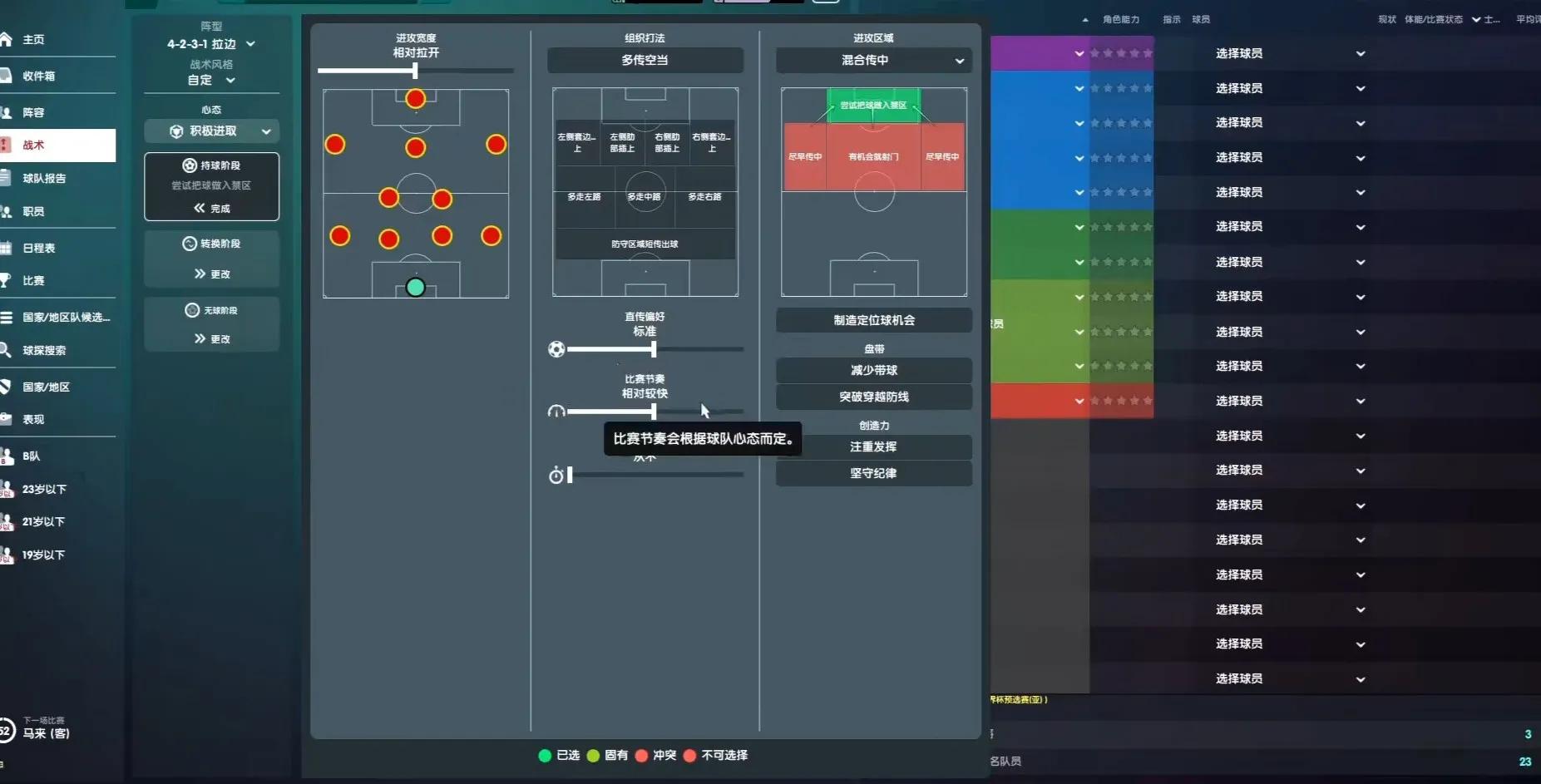The image size is (1541, 784).
Task: Open 收件箱 in the sidebar
Action: point(39,76)
